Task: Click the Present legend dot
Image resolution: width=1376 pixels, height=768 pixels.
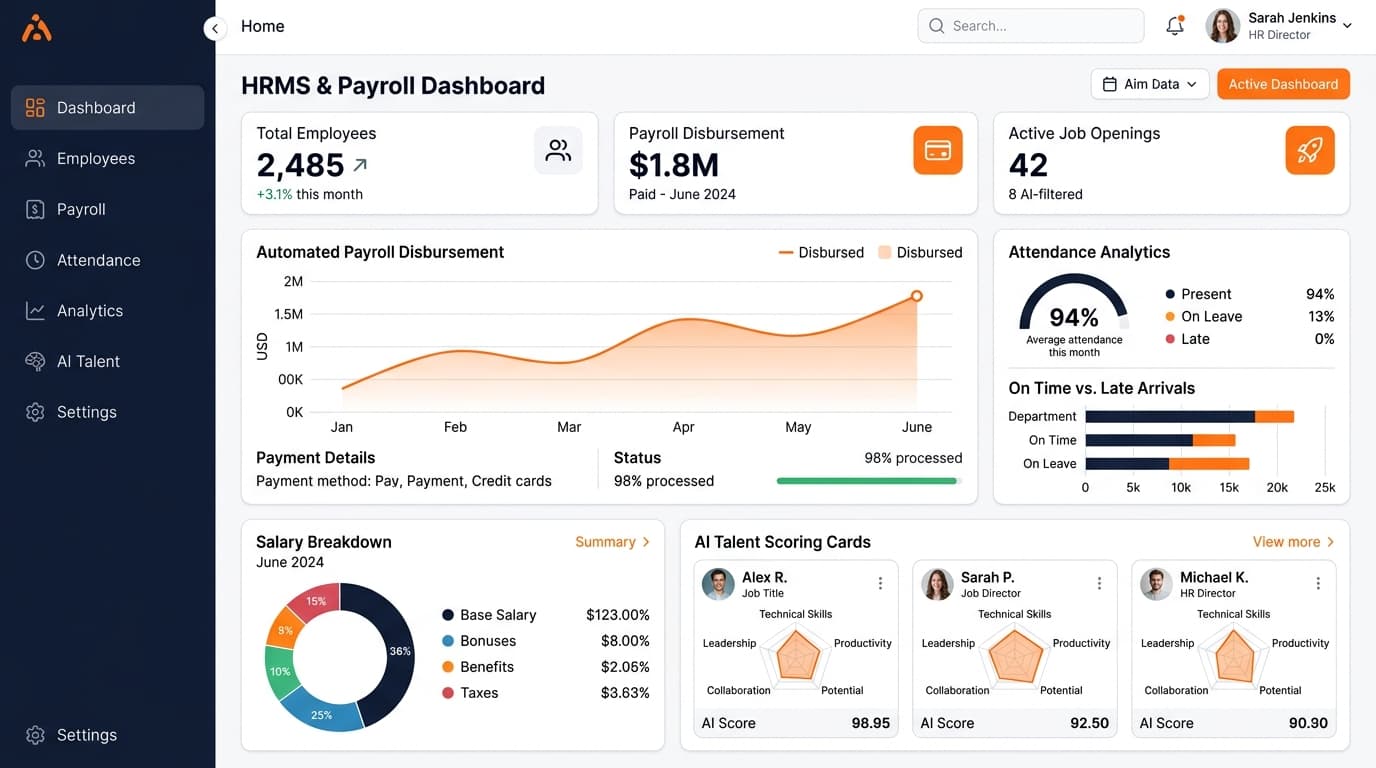Action: 1170,294
